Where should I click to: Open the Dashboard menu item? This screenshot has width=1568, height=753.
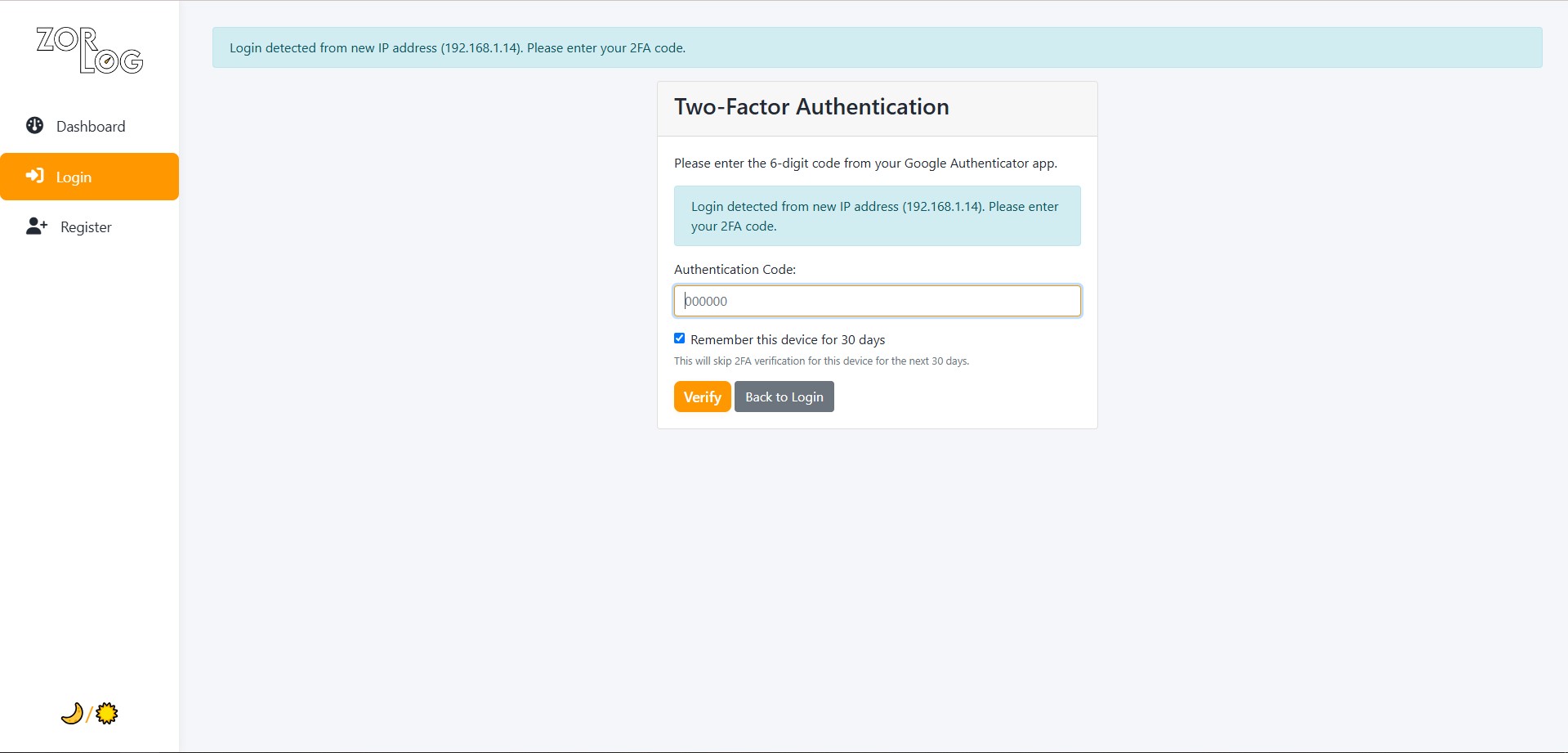click(x=91, y=127)
